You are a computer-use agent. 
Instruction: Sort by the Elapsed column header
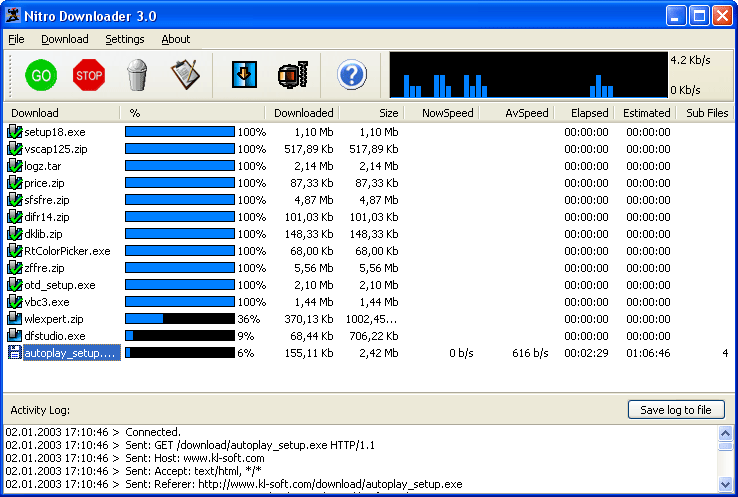[x=584, y=113]
